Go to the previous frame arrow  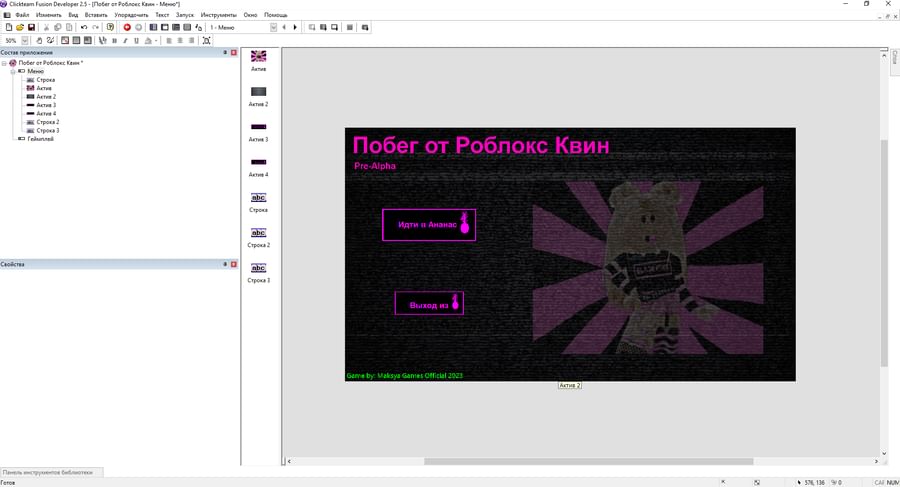[284, 27]
